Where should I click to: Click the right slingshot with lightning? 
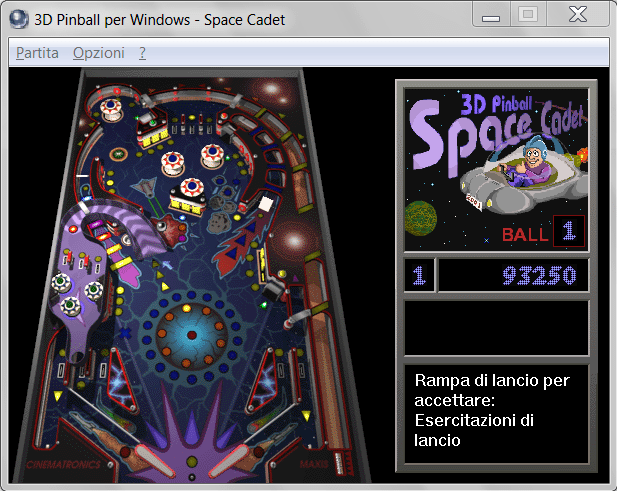tap(263, 380)
